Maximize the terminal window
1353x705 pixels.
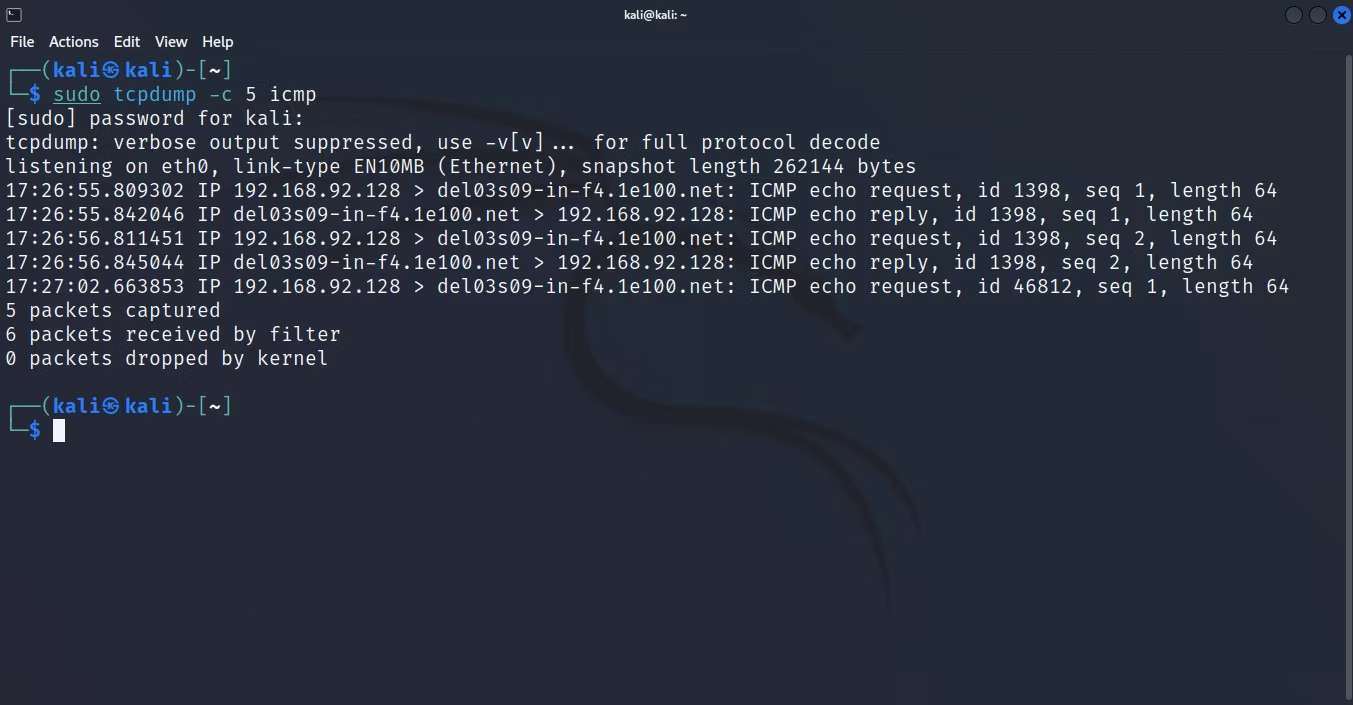1318,14
